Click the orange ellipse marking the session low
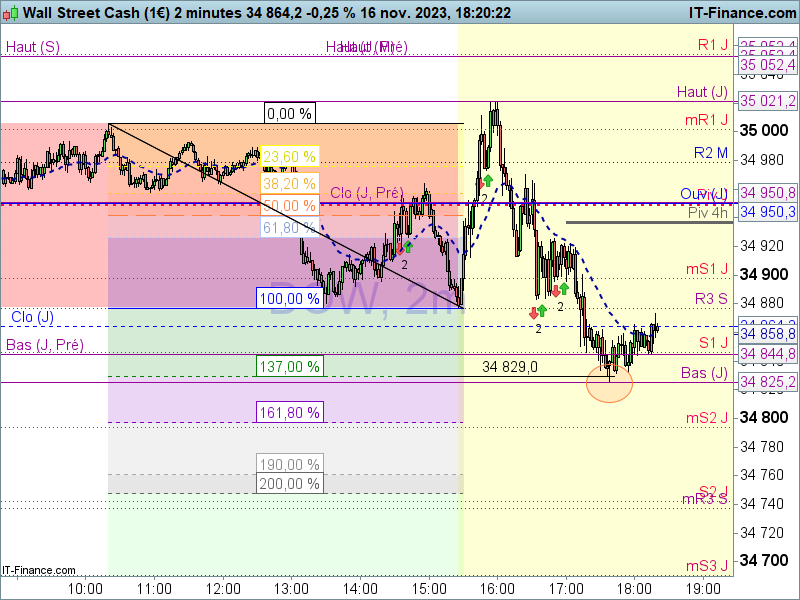This screenshot has height=600, width=800. (609, 383)
